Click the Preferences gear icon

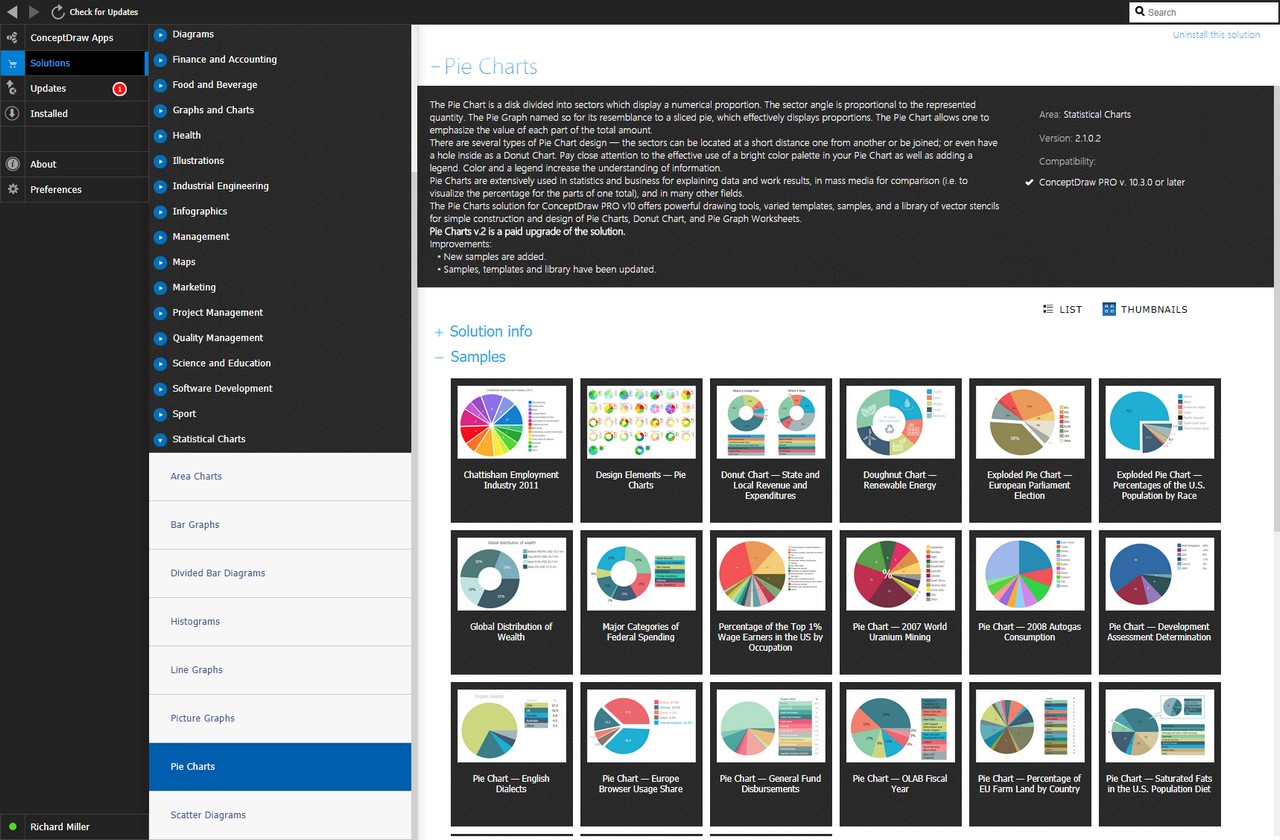[x=12, y=189]
